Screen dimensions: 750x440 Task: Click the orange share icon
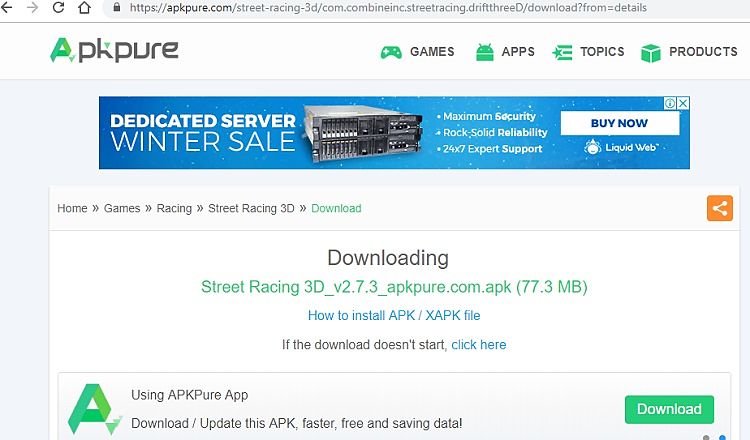pyautogui.click(x=720, y=208)
